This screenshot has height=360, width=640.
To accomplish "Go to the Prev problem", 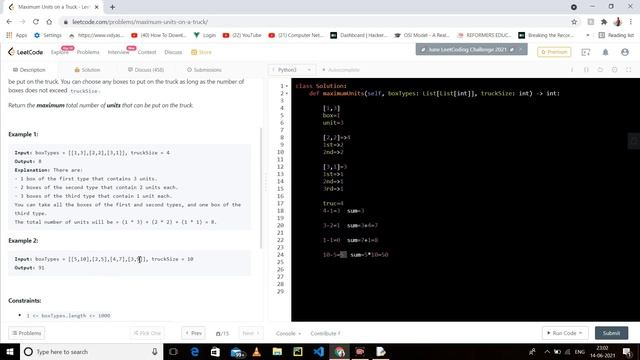I will pyautogui.click(x=193, y=333).
